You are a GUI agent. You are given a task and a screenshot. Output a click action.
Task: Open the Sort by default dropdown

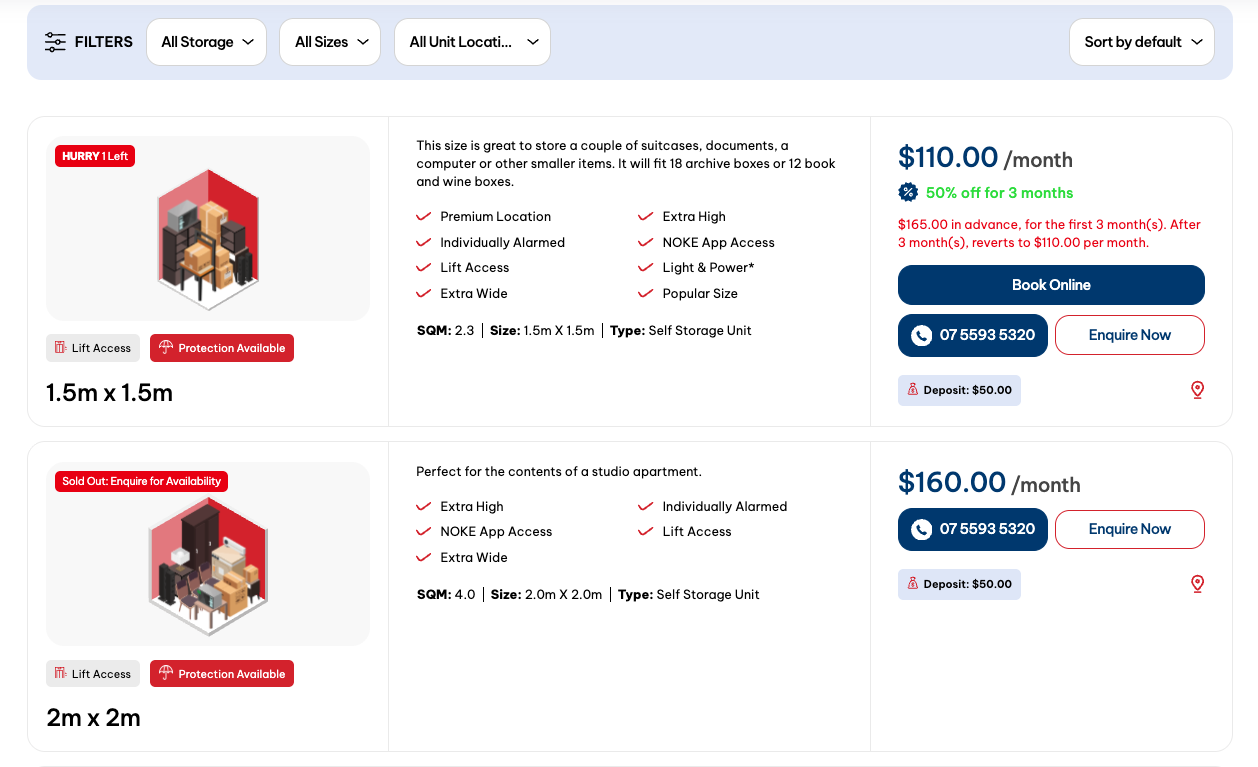click(x=1142, y=42)
